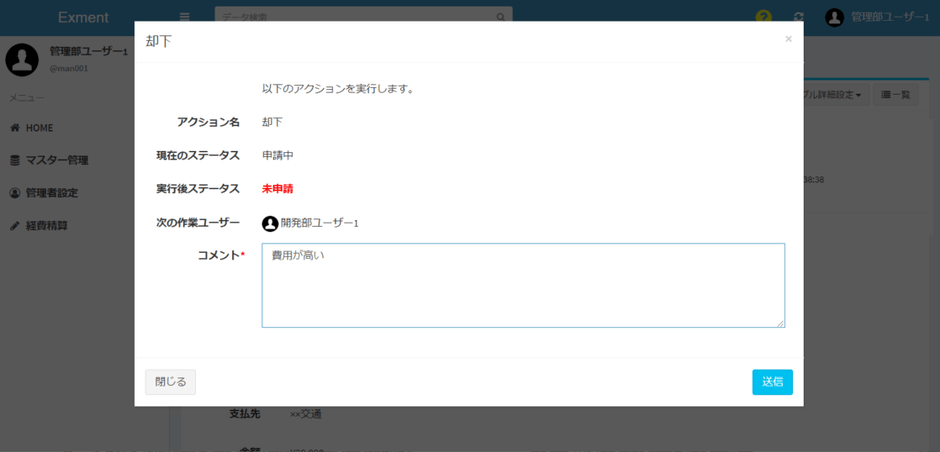Click the HOME house icon
Viewport: 940px width, 452px height.
(15, 128)
